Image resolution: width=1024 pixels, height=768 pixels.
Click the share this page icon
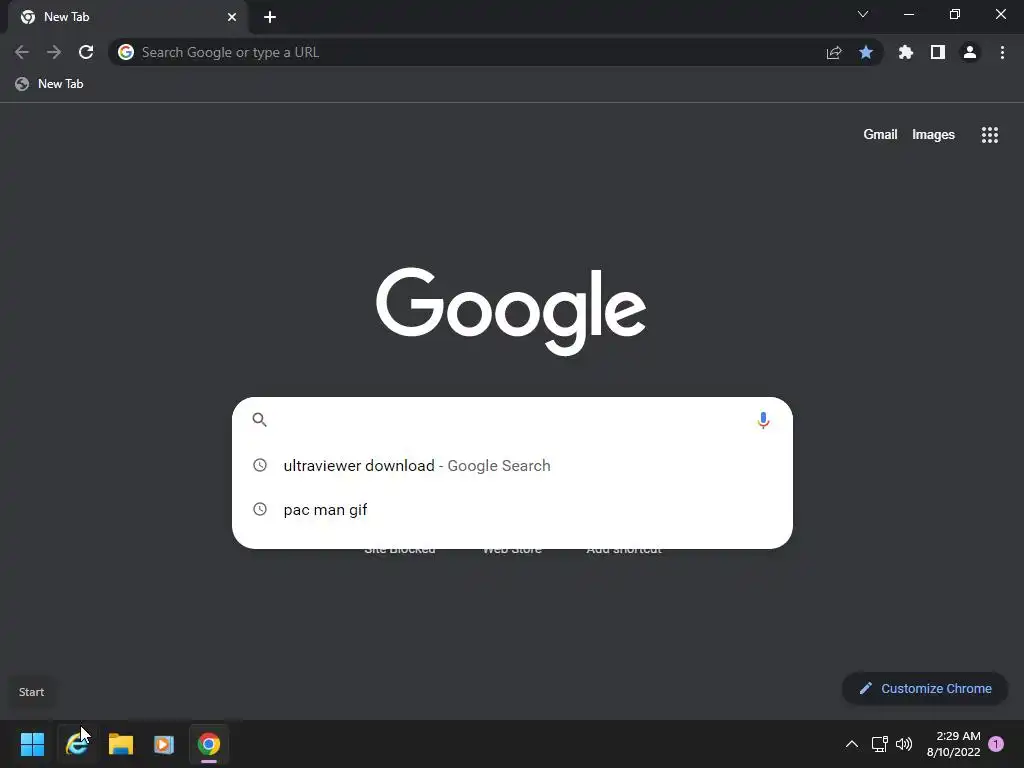tap(833, 52)
